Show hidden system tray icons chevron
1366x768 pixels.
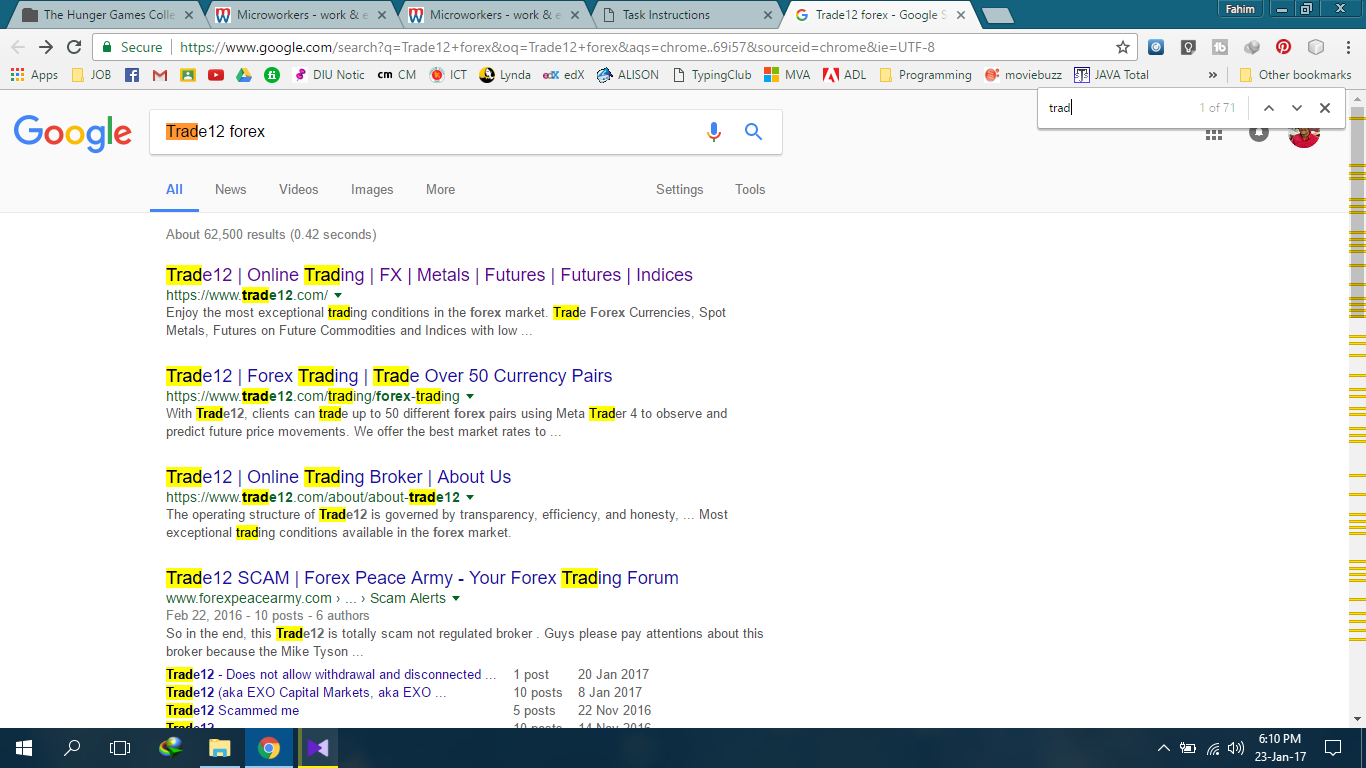coord(1163,747)
